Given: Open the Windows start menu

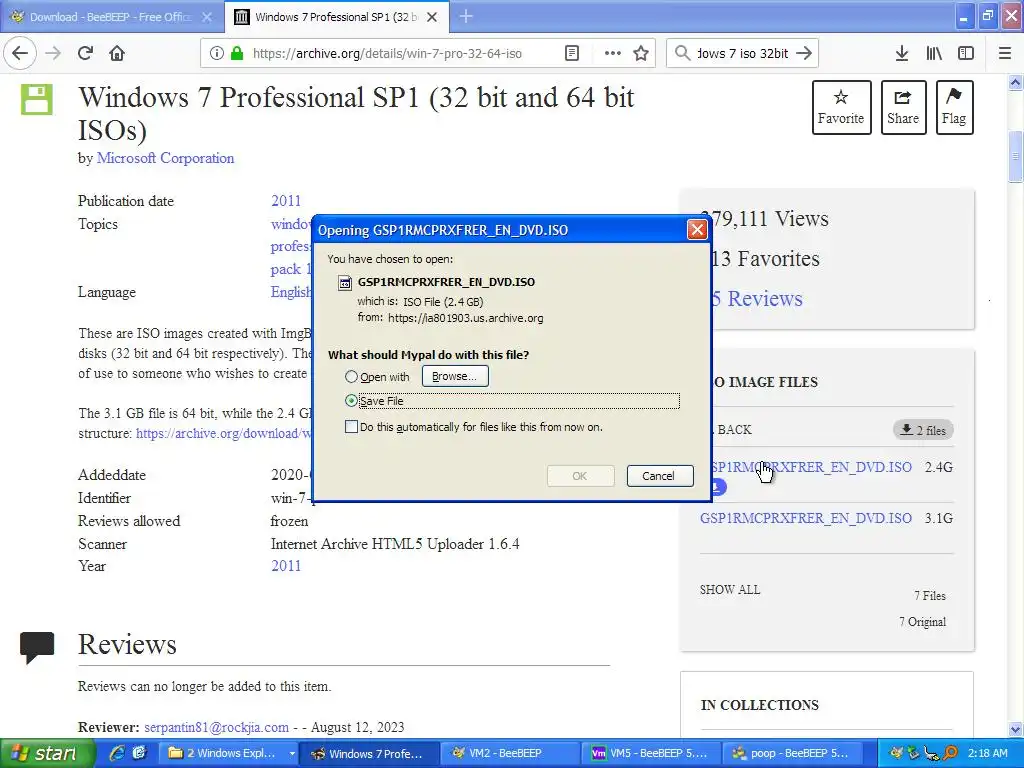Looking at the screenshot, I should [x=47, y=754].
